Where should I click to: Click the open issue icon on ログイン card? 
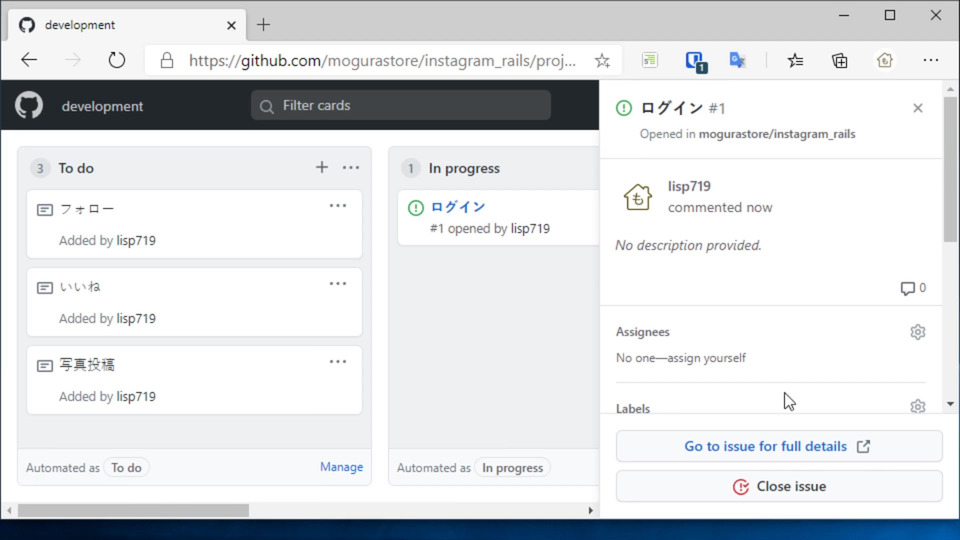pyautogui.click(x=416, y=208)
